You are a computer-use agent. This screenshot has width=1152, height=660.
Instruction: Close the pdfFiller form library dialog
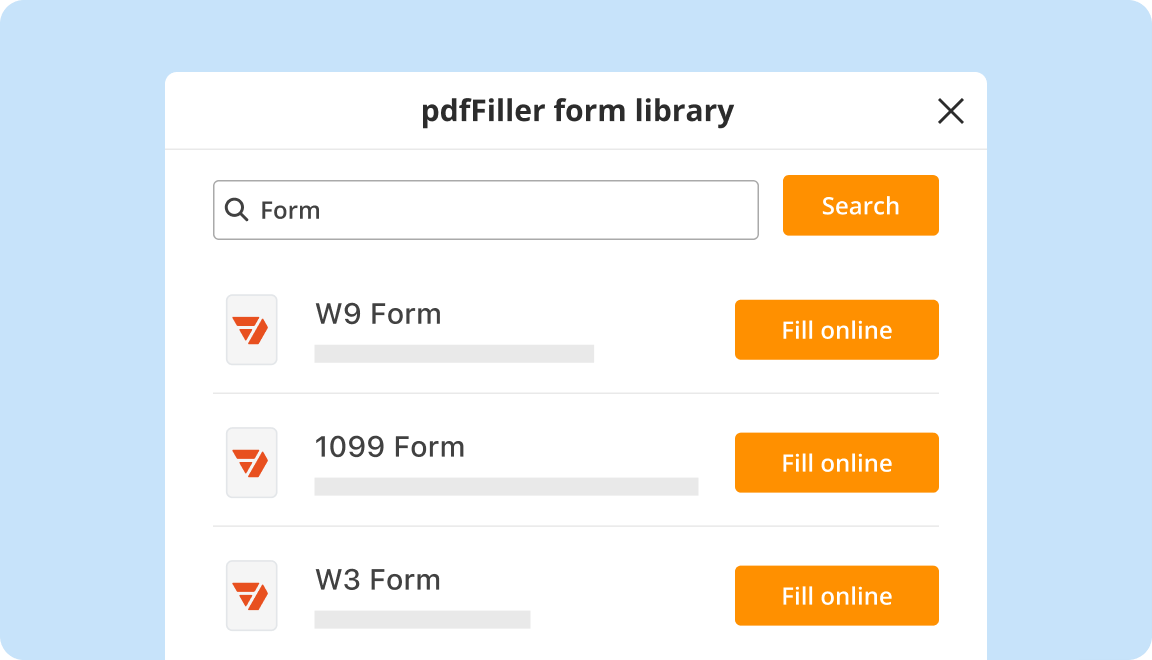pos(950,111)
